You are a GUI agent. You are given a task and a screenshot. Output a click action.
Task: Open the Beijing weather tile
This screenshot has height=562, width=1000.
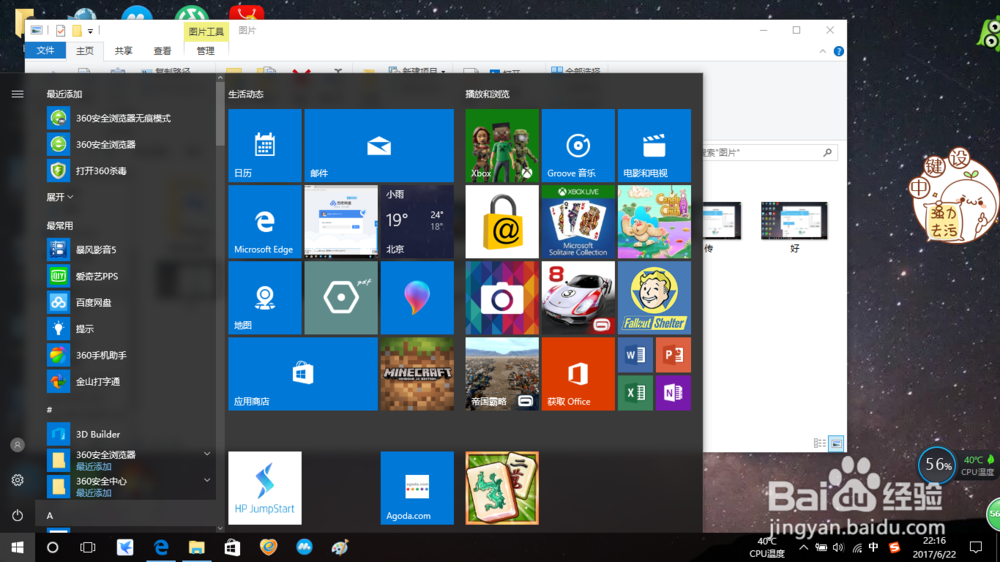pyautogui.click(x=417, y=221)
